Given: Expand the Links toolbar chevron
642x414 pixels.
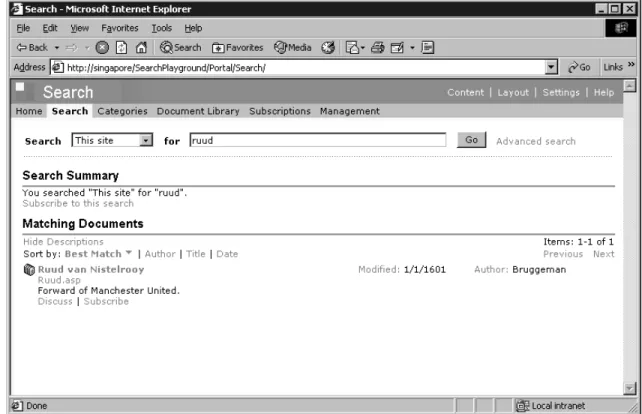Looking at the screenshot, I should click(x=631, y=64).
